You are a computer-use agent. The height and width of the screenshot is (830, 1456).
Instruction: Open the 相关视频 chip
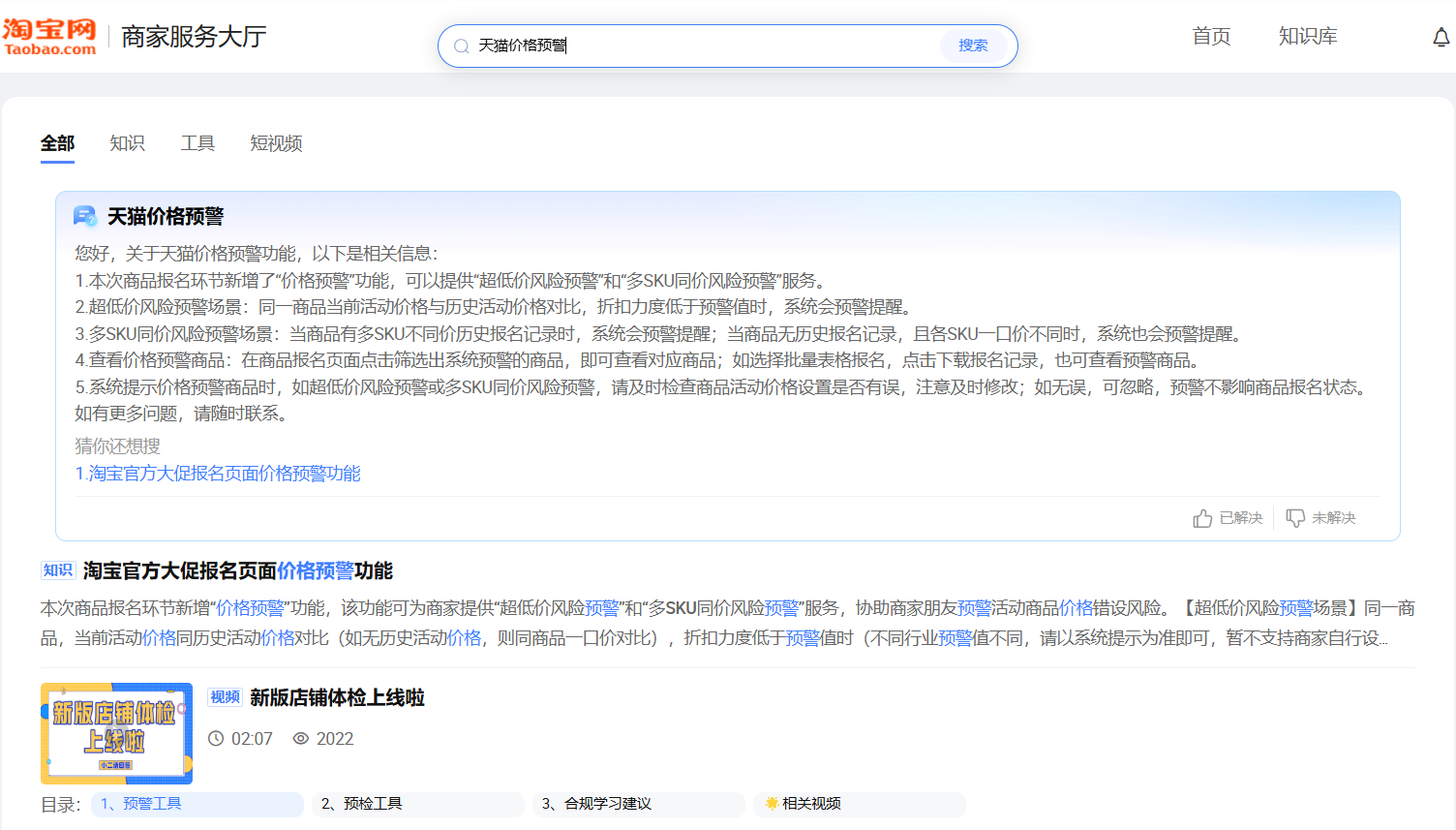click(x=860, y=804)
